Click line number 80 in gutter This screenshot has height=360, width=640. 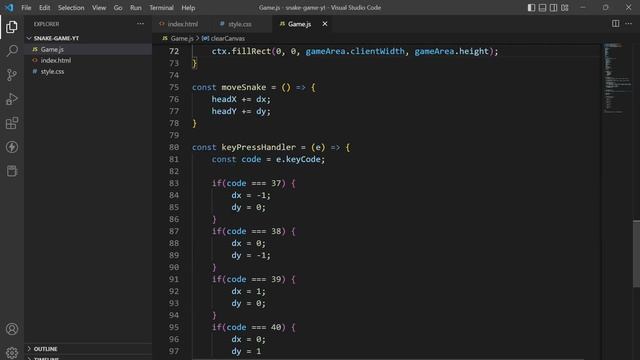(x=174, y=147)
